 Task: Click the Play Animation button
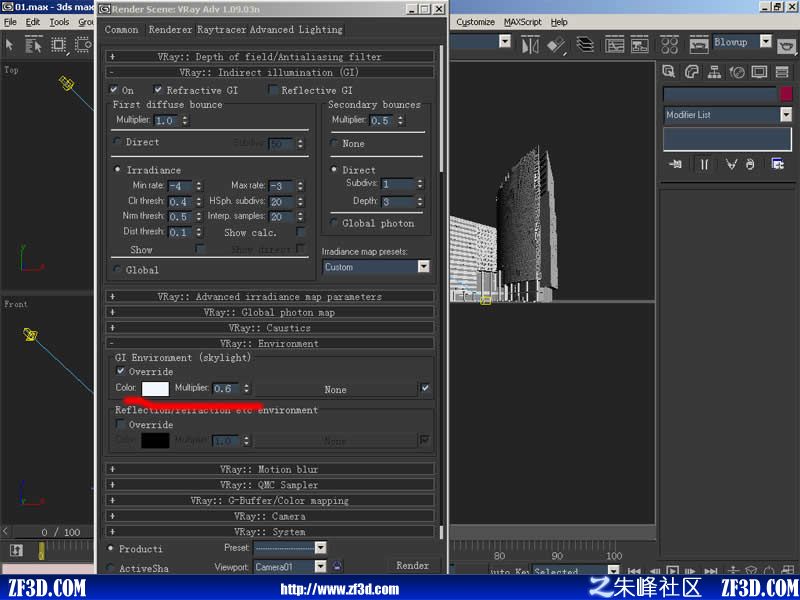pyautogui.click(x=673, y=570)
